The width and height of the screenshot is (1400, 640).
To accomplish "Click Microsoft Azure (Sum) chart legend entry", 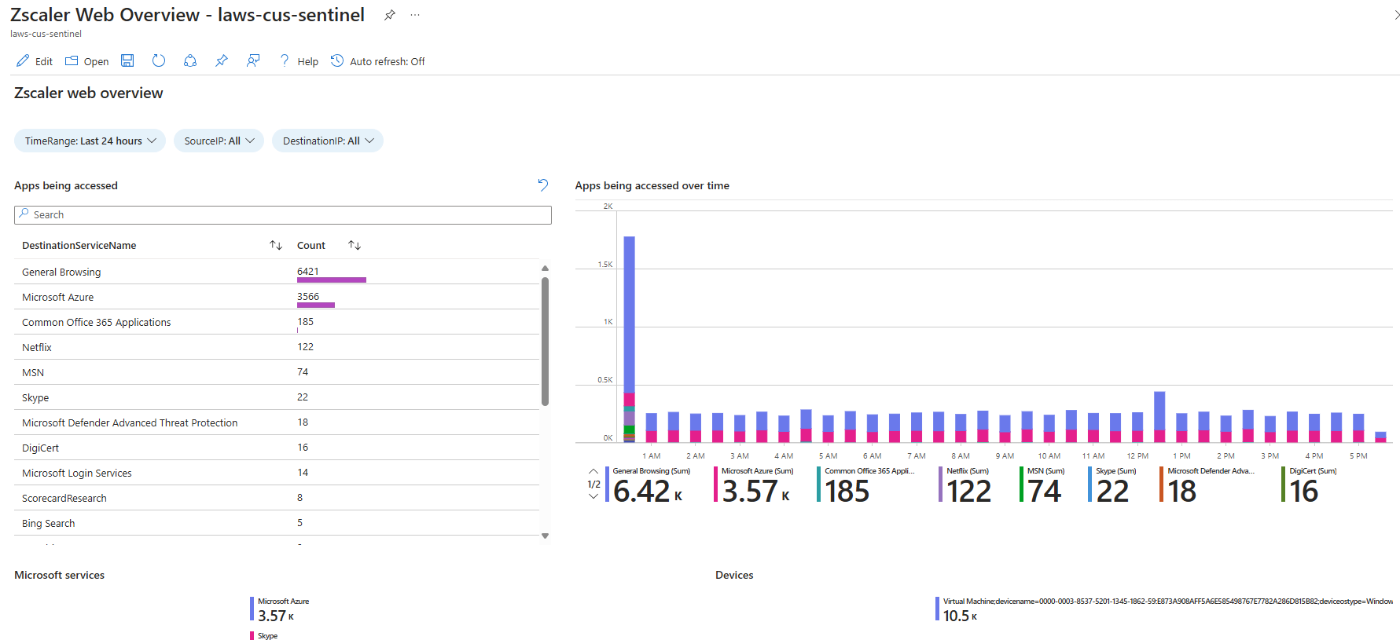I will click(x=756, y=485).
